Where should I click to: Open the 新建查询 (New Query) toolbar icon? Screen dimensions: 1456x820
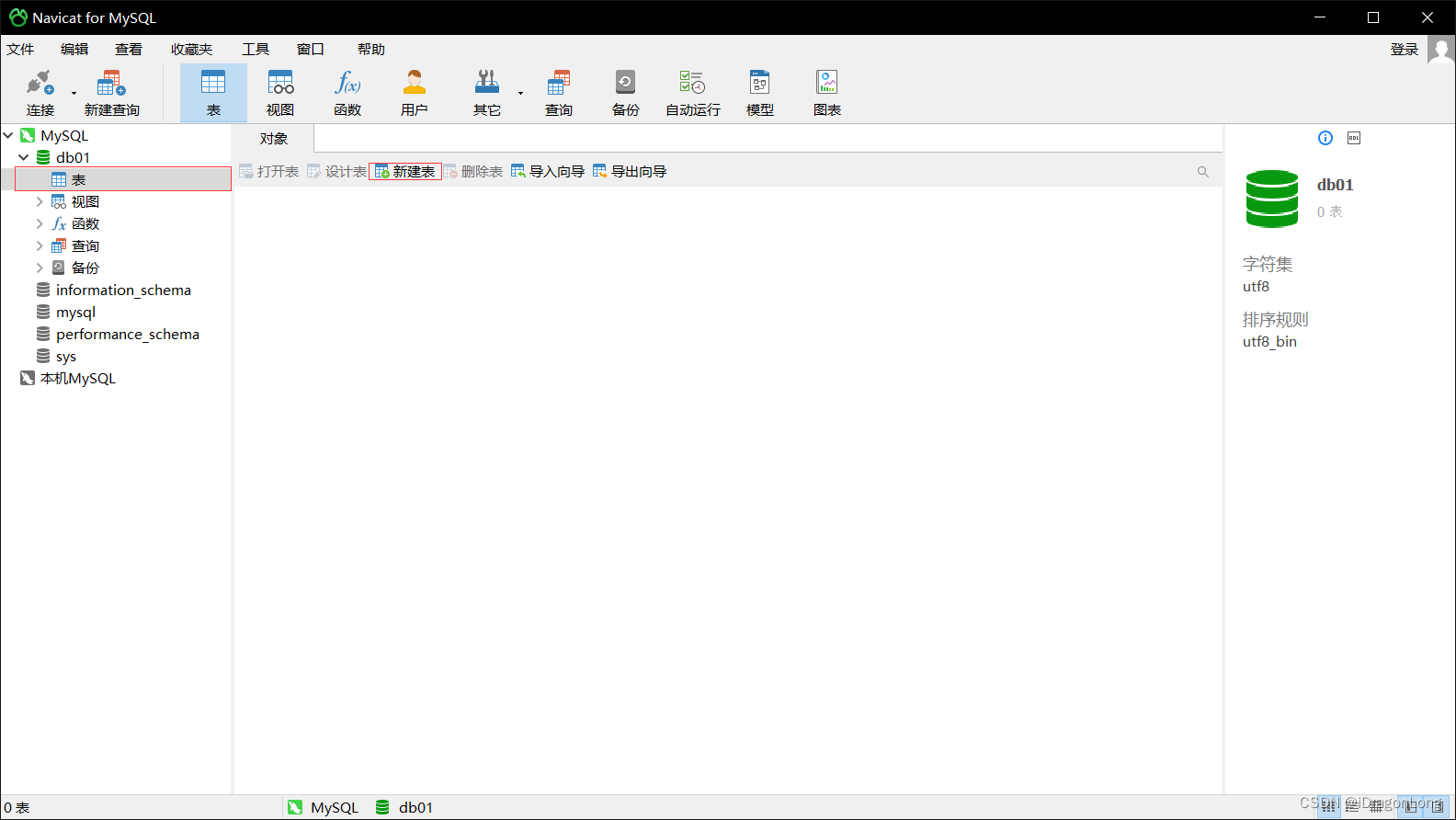111,92
